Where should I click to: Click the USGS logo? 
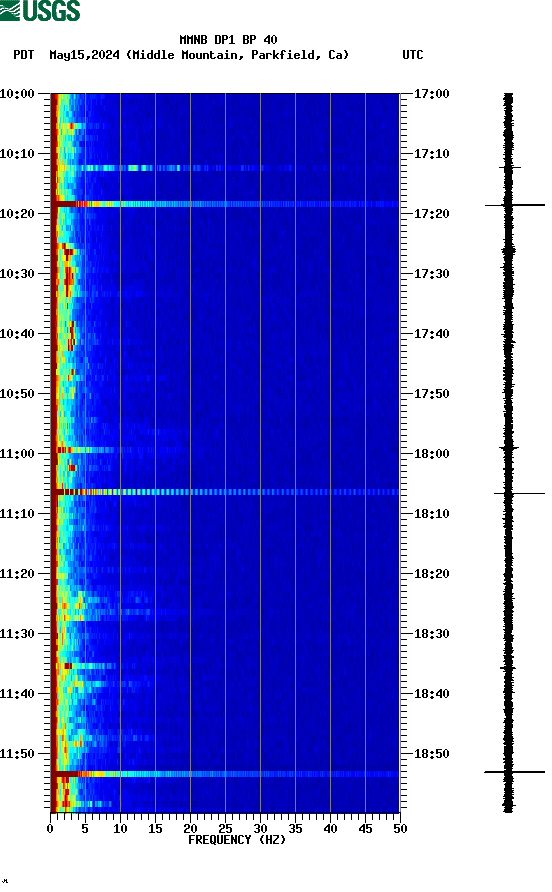pyautogui.click(x=40, y=10)
